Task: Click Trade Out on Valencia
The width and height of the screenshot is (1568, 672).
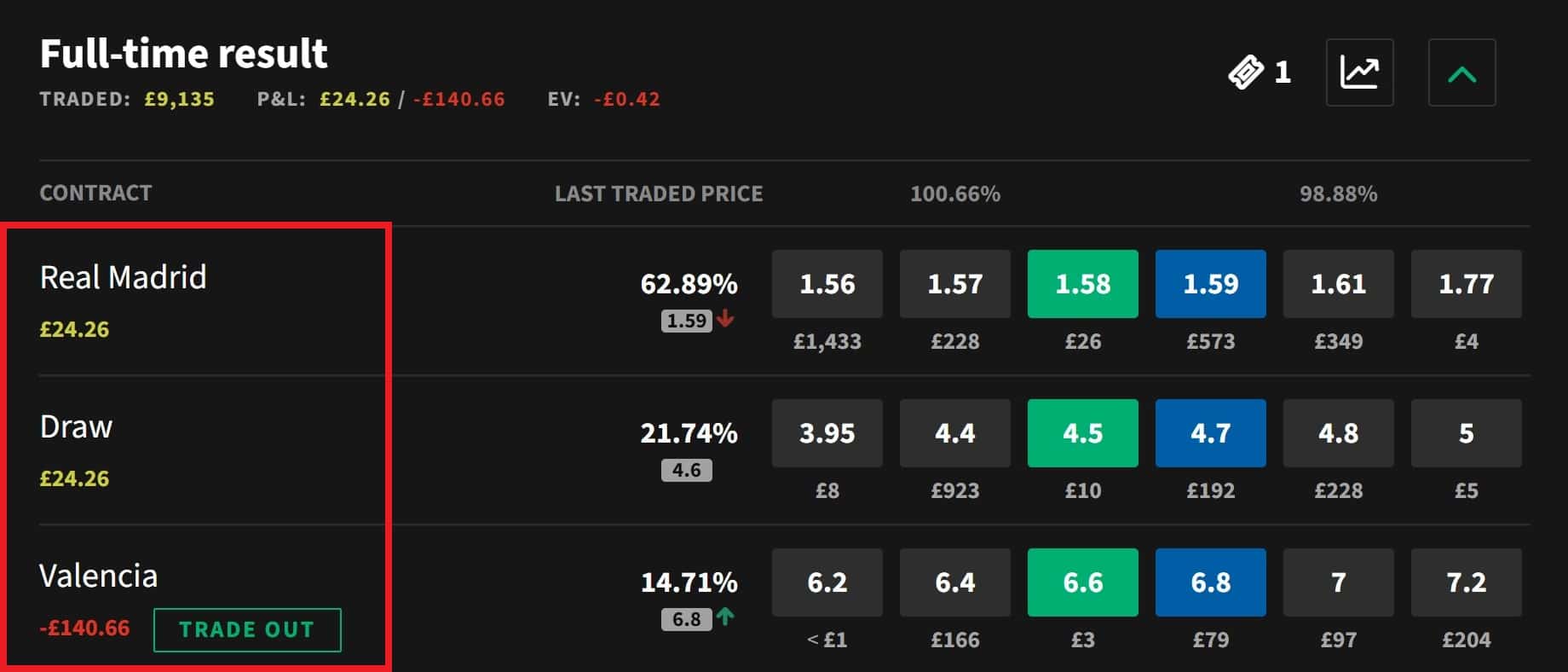Action: [247, 630]
